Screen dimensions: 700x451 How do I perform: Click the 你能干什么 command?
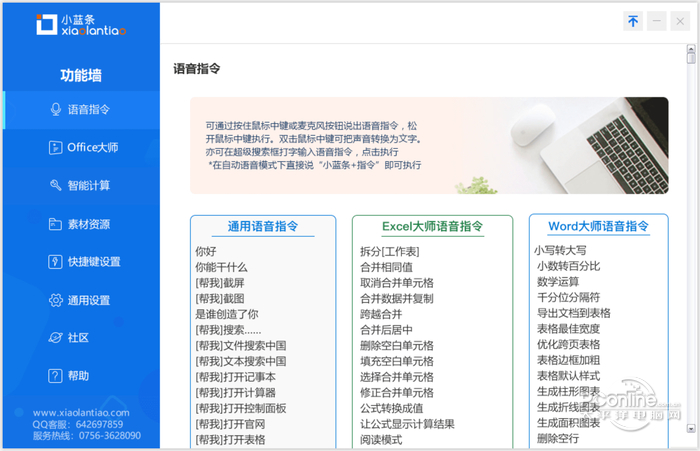221,267
